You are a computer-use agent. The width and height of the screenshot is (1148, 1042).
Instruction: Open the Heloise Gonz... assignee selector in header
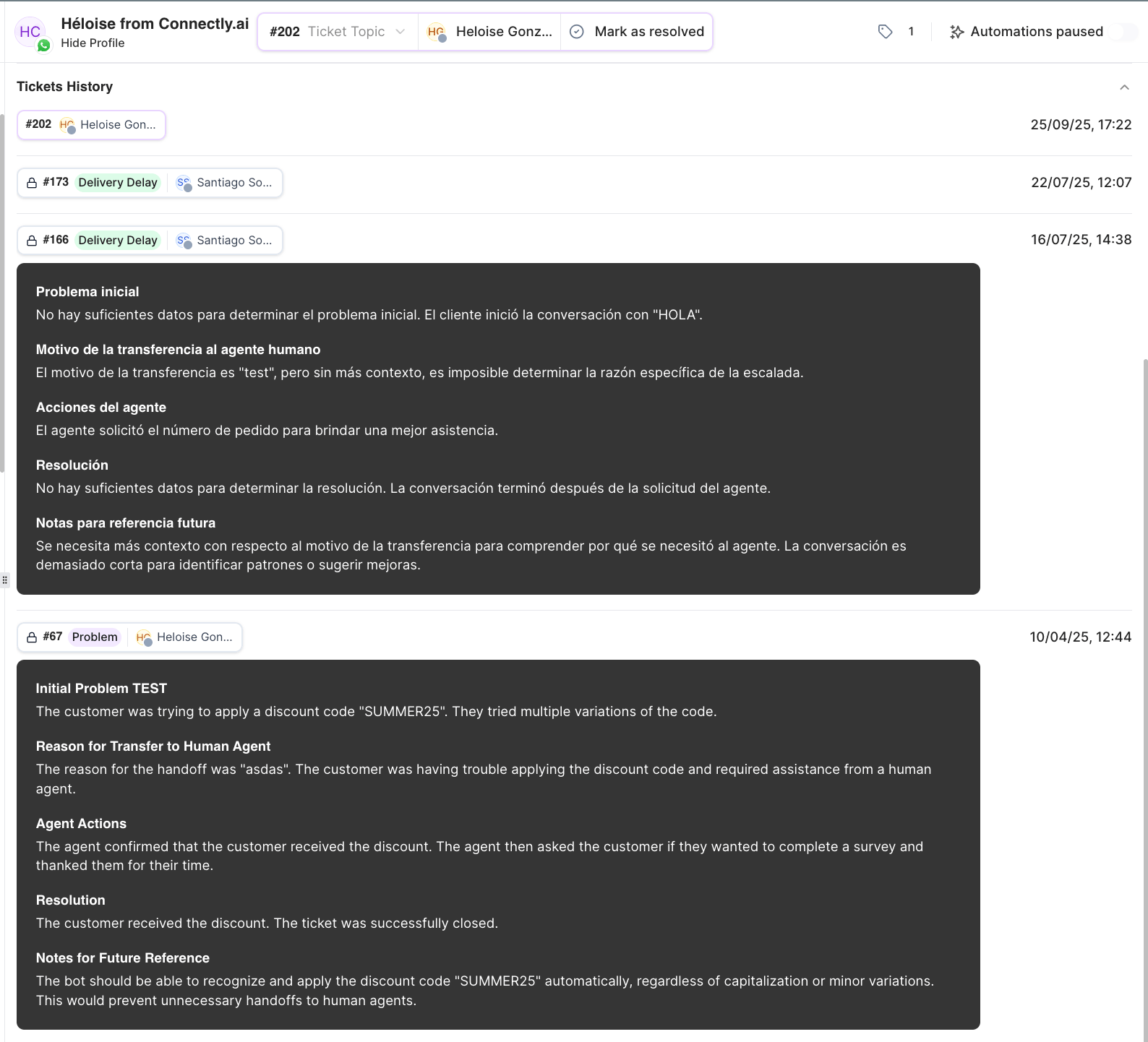click(489, 32)
